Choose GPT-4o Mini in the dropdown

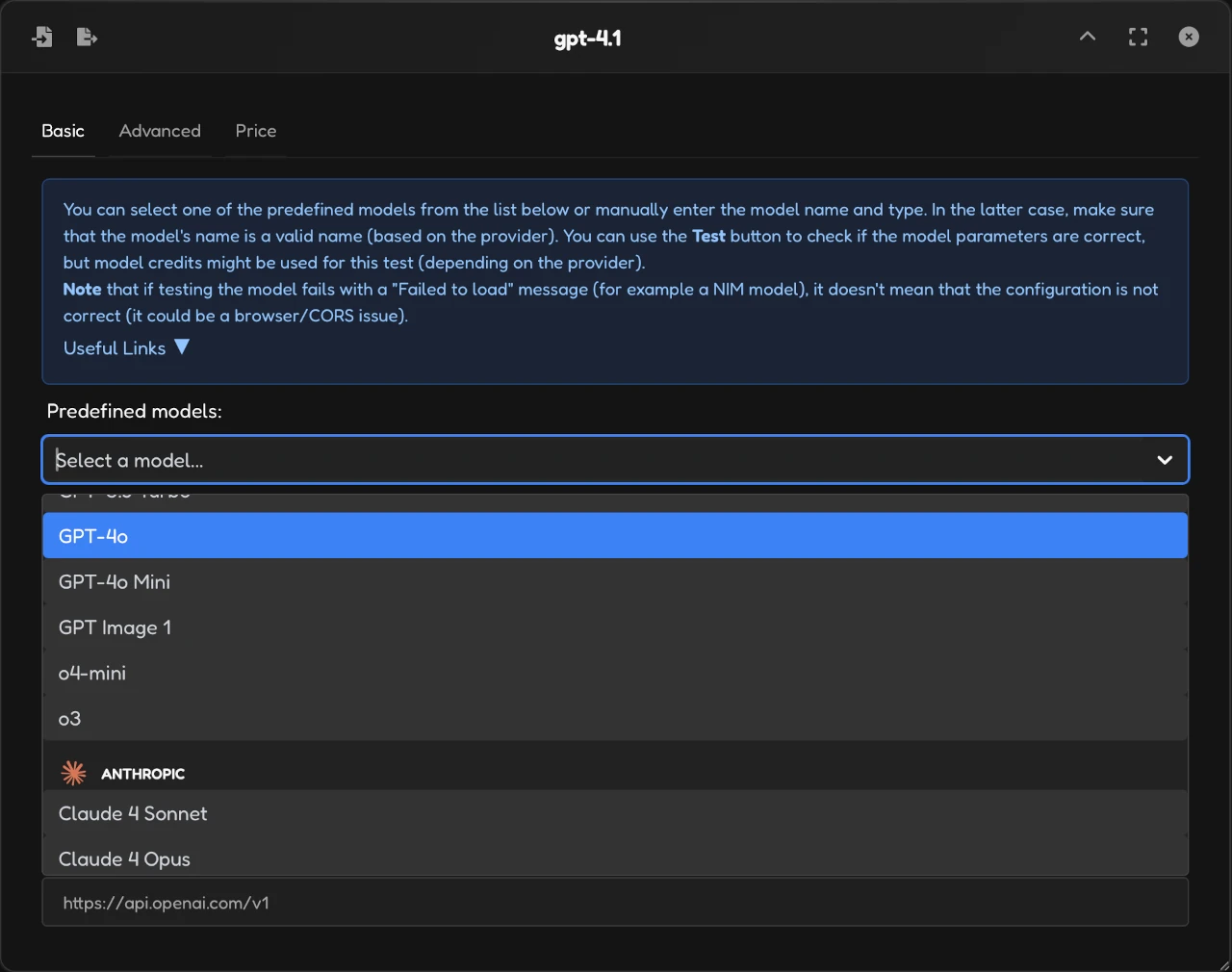point(615,582)
